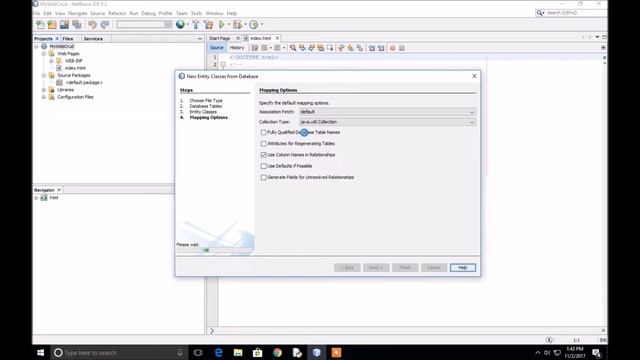The width and height of the screenshot is (640, 360).
Task: Click the Search (Ctrl+I) input field
Action: pos(576,13)
